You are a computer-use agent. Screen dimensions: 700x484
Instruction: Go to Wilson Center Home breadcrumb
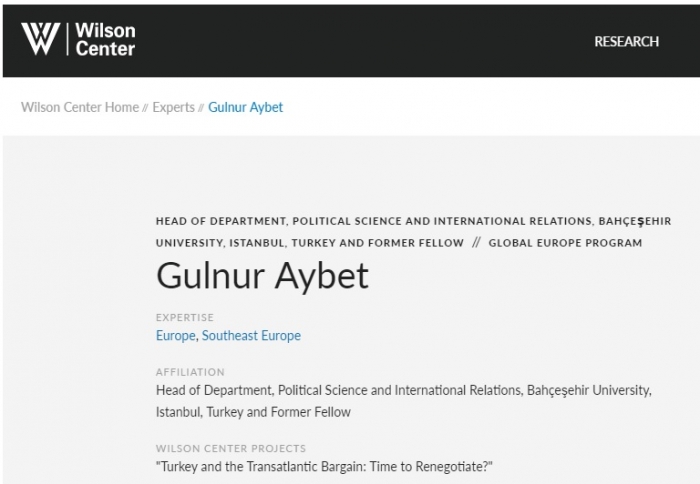(80, 107)
